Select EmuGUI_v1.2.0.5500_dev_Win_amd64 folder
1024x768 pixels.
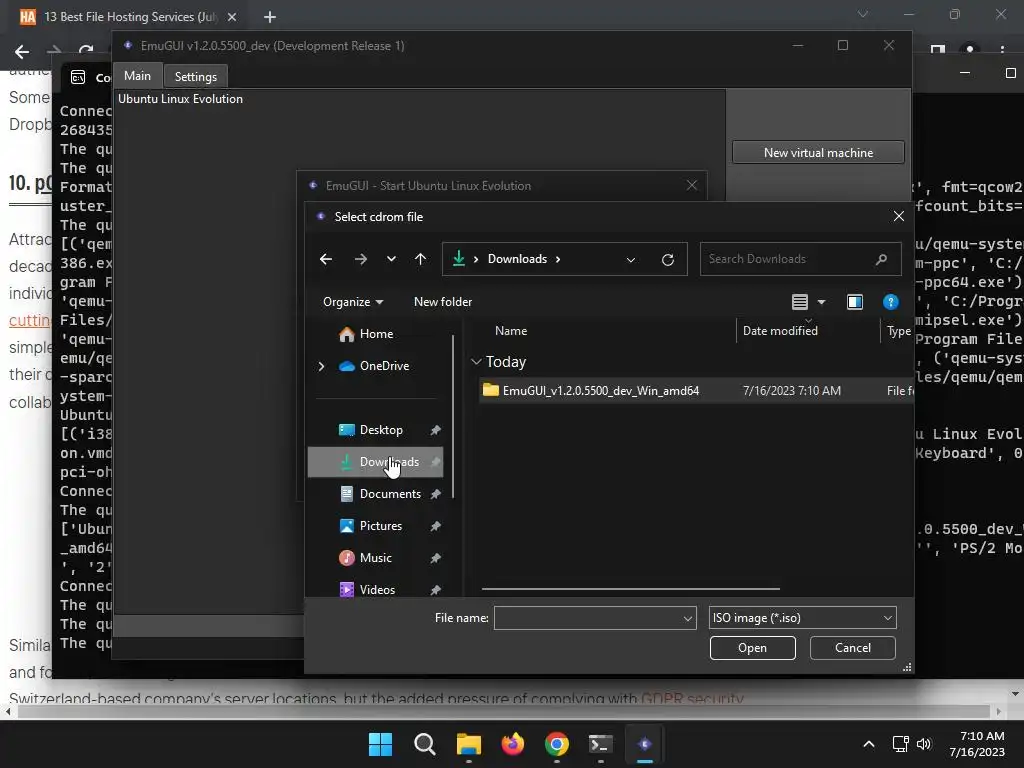click(x=696, y=391)
